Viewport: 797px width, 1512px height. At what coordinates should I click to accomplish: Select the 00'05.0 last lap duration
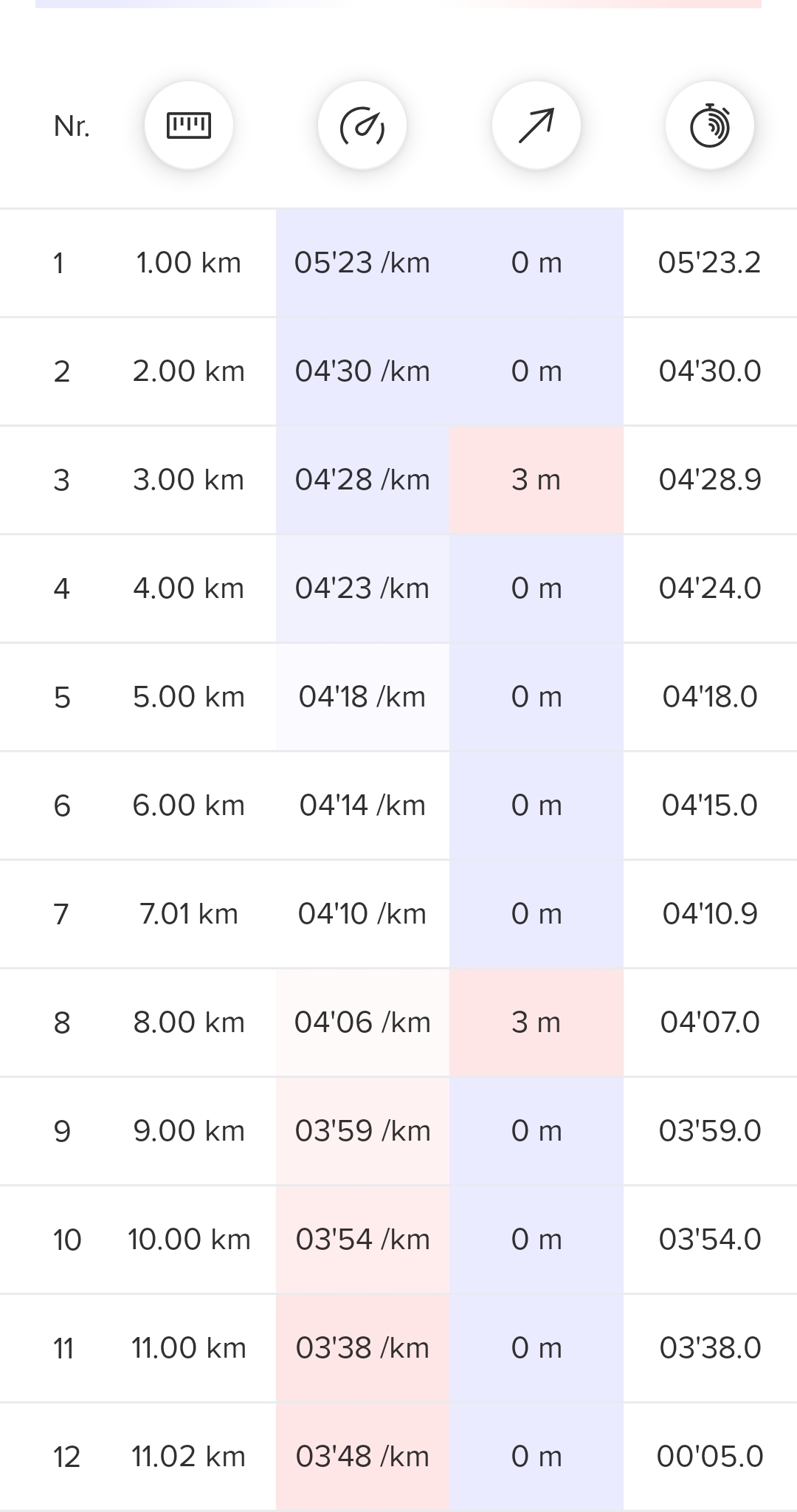pos(709,1457)
